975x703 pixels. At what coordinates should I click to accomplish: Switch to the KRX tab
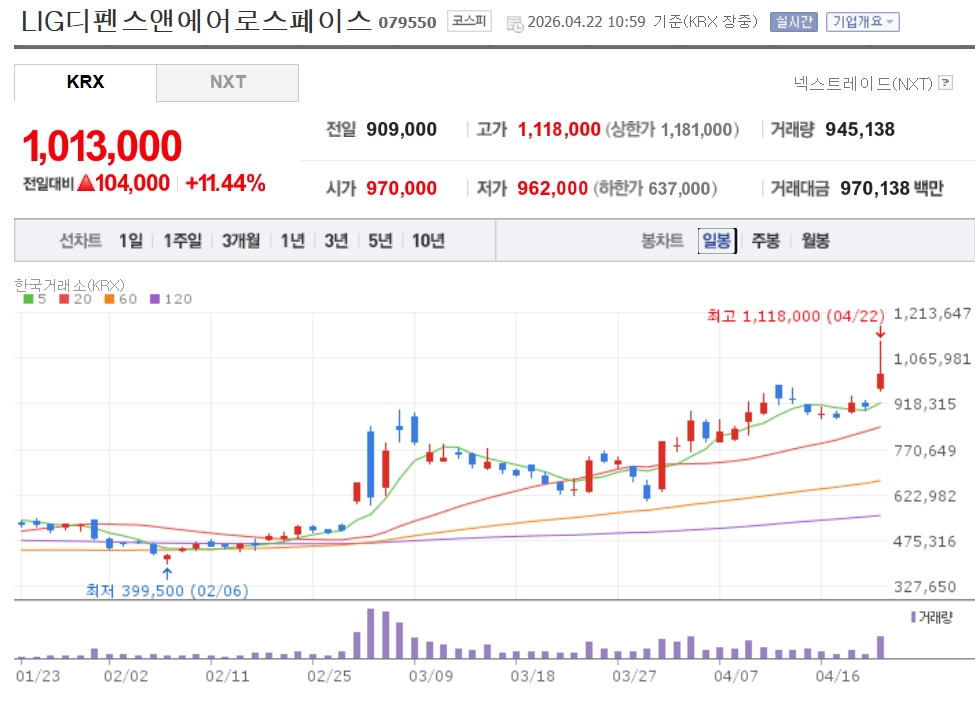coord(85,82)
